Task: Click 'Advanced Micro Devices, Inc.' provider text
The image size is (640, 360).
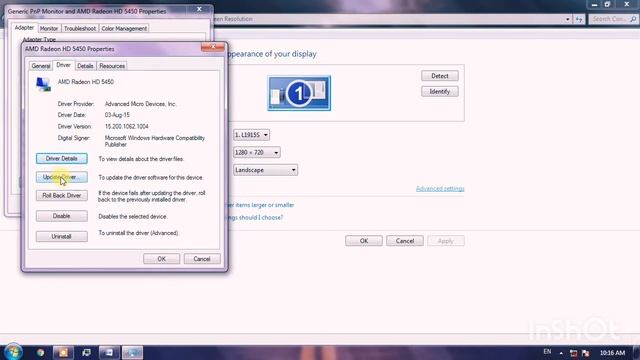Action: pos(140,104)
